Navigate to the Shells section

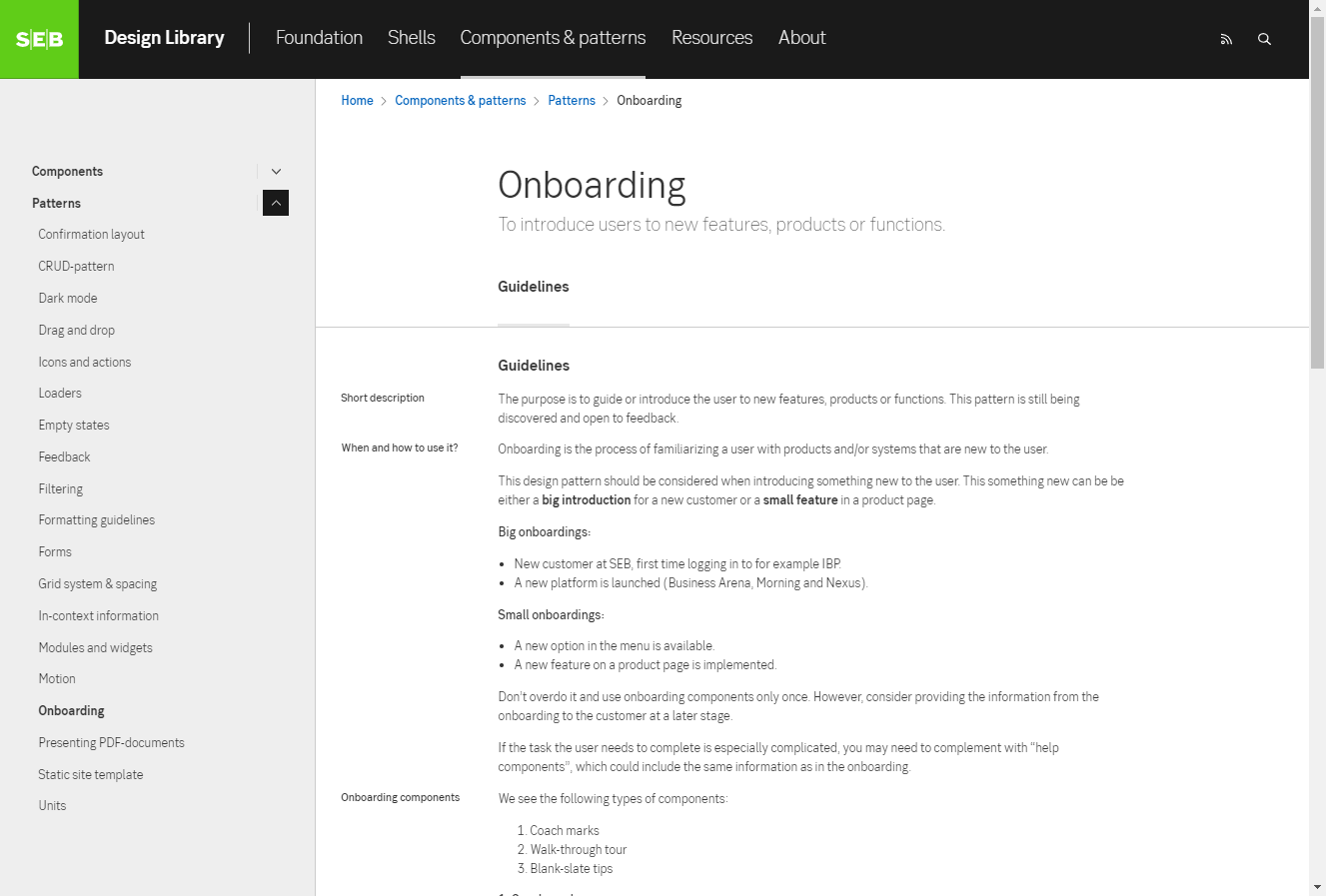pyautogui.click(x=411, y=38)
